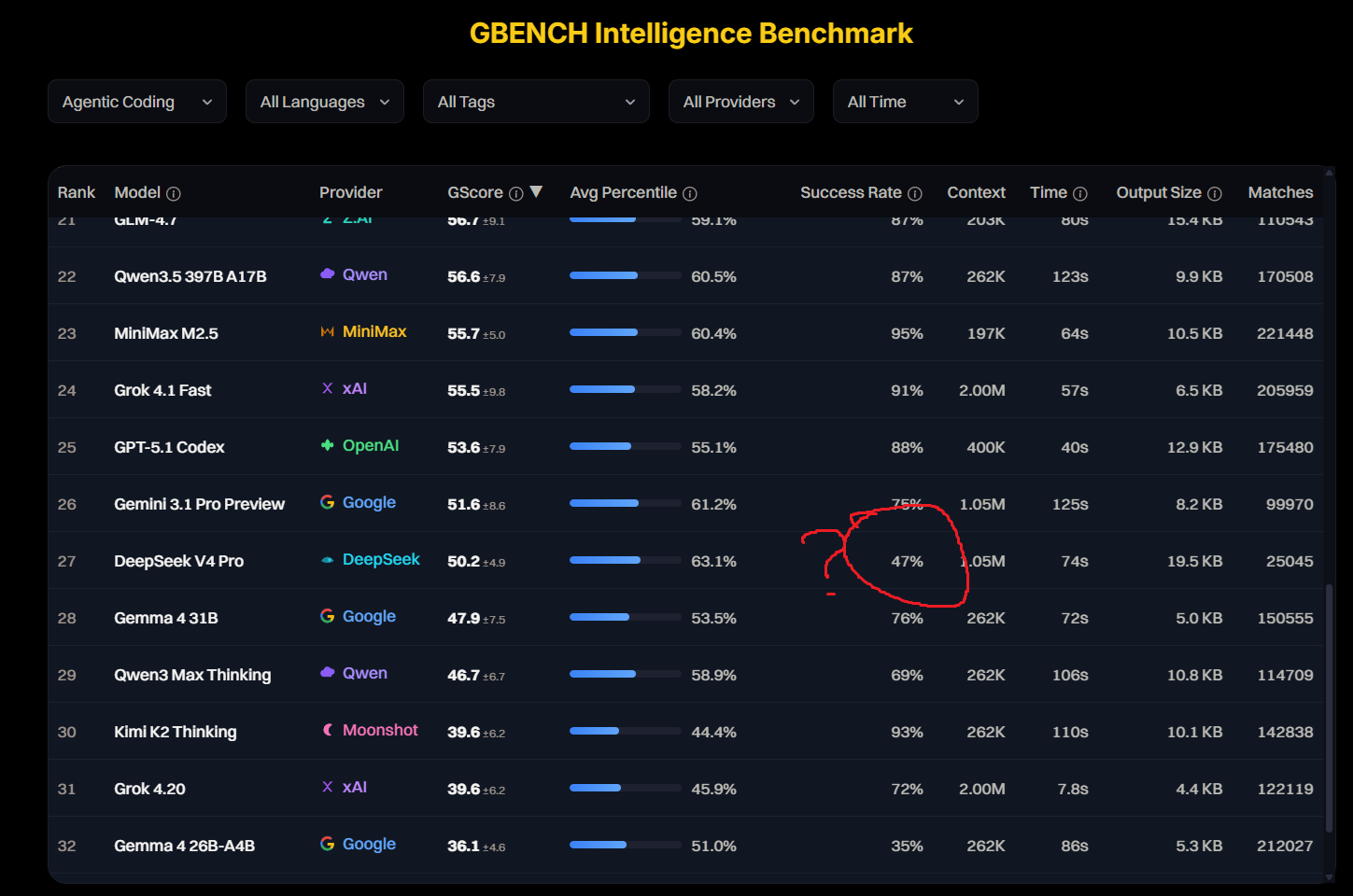
Task: Click the percentile bar for Kimi K2 Thinking
Action: (x=626, y=731)
